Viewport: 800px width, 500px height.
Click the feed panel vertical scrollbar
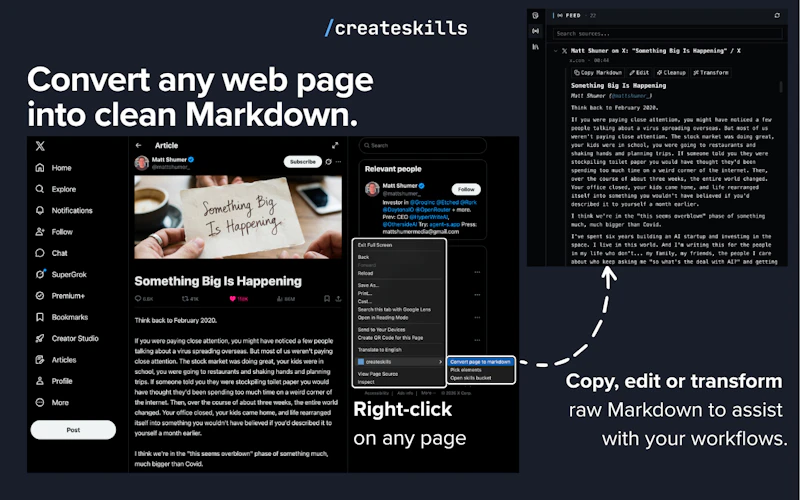point(781,87)
